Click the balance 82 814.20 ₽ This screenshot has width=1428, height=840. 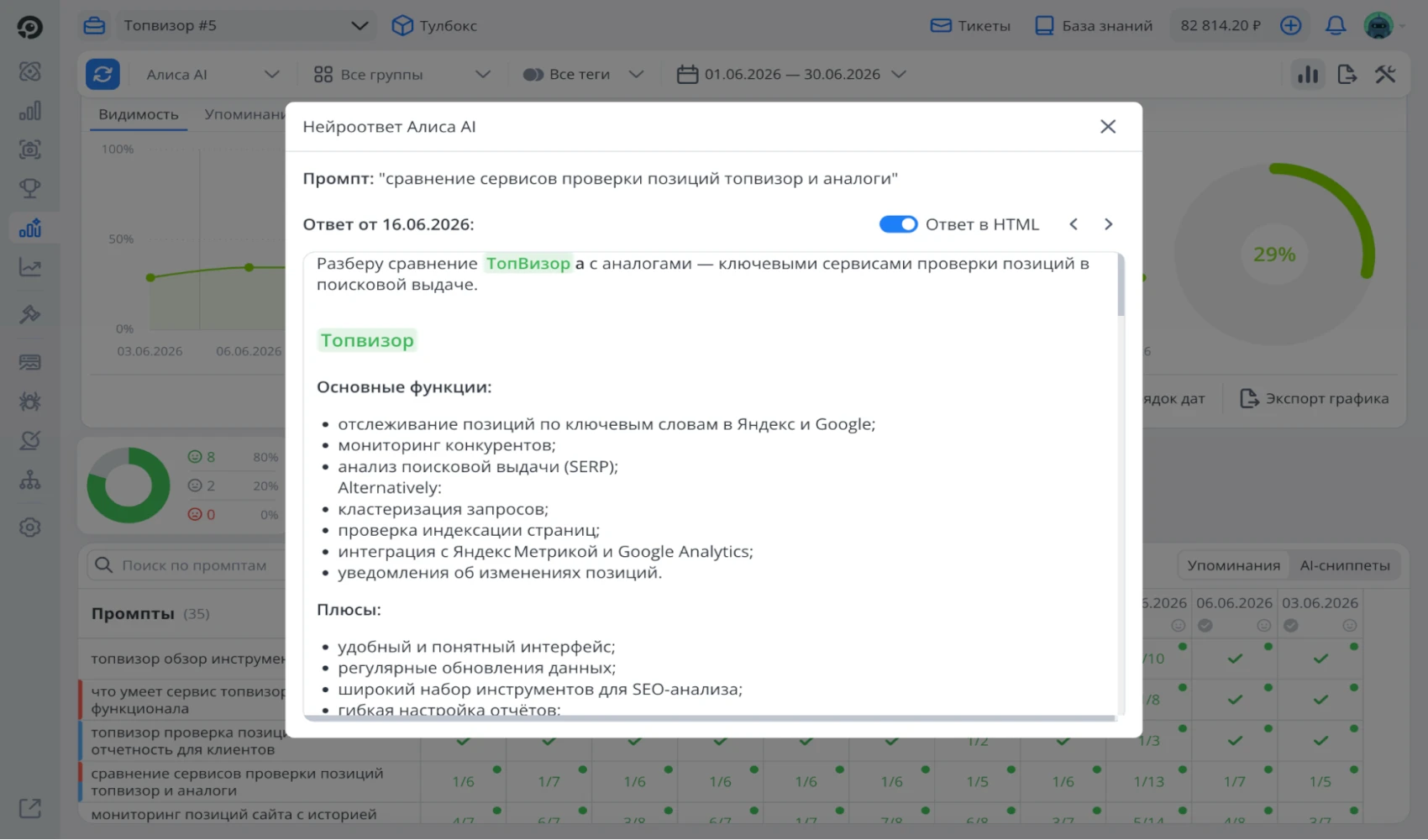(x=1221, y=25)
